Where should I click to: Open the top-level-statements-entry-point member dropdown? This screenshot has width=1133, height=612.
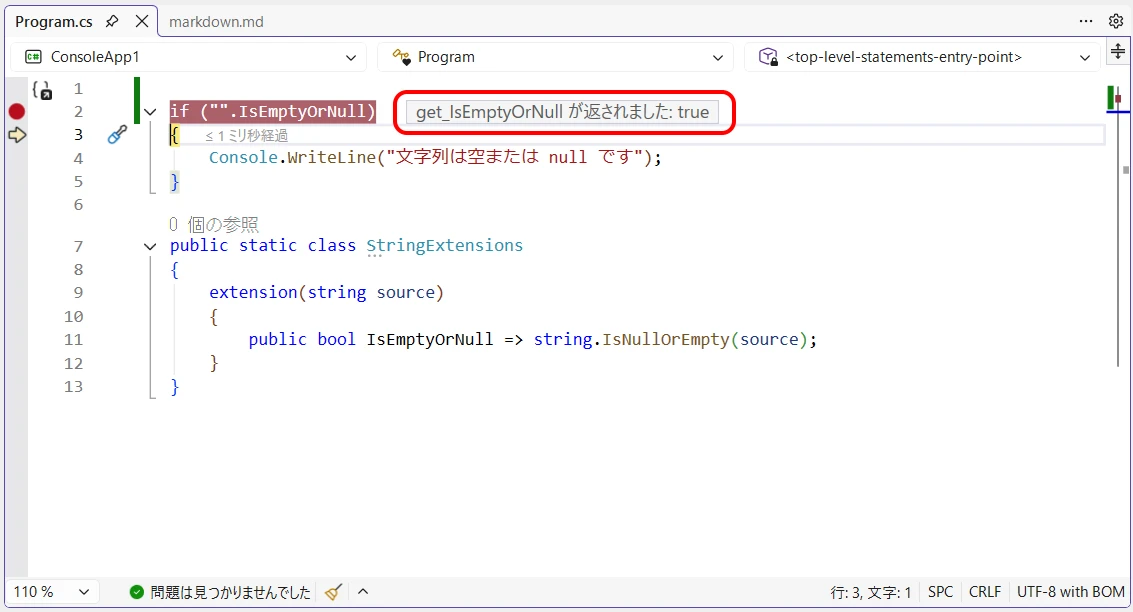922,57
